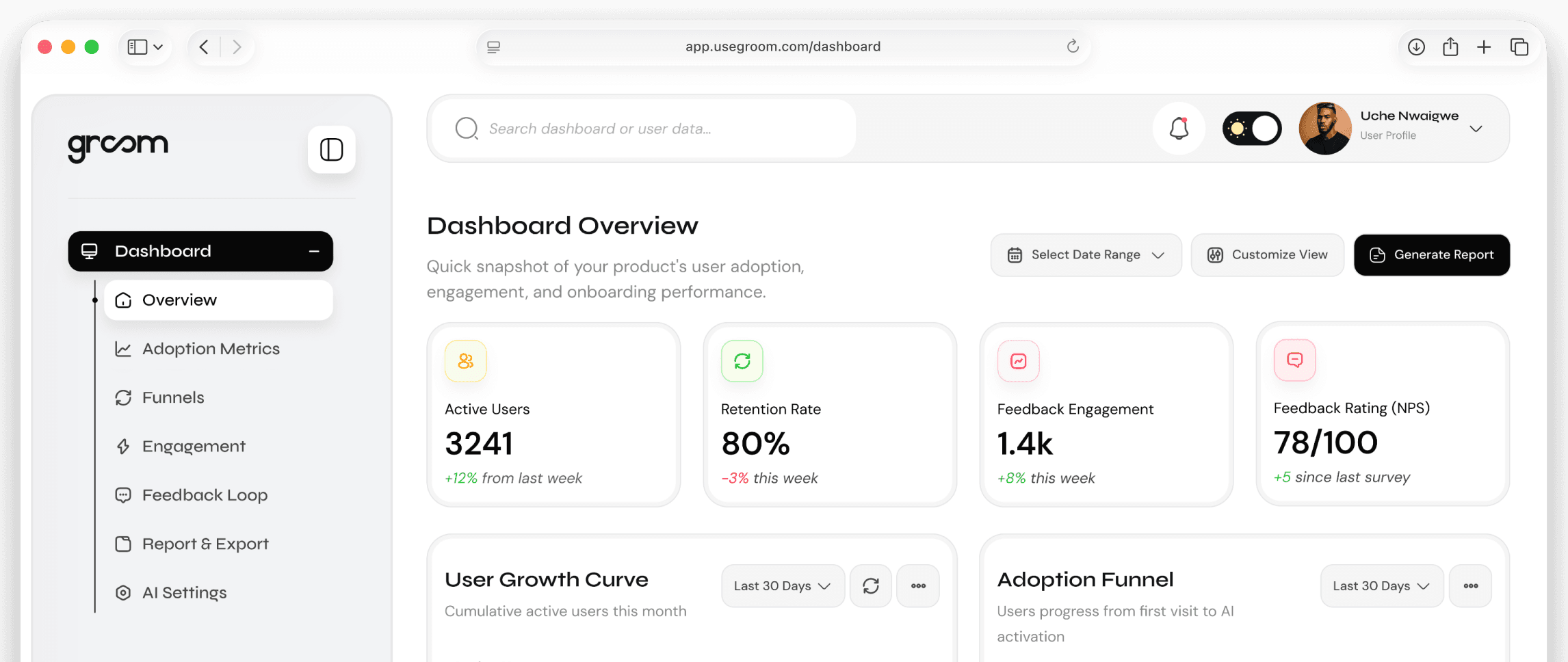Click the 78/100 NPS value
Screen dimensions: 1568x662
1326,442
